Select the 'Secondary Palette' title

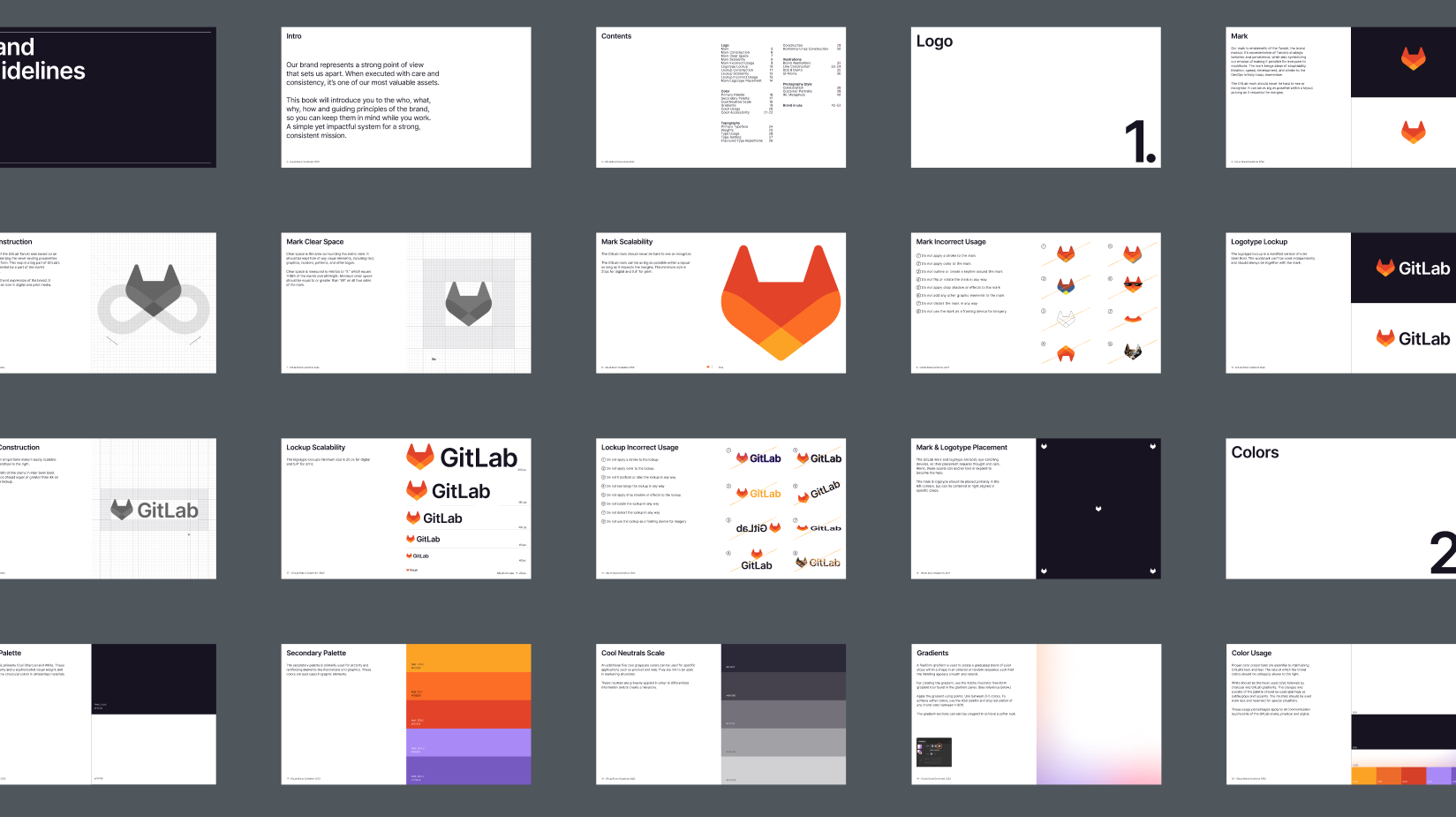point(316,654)
